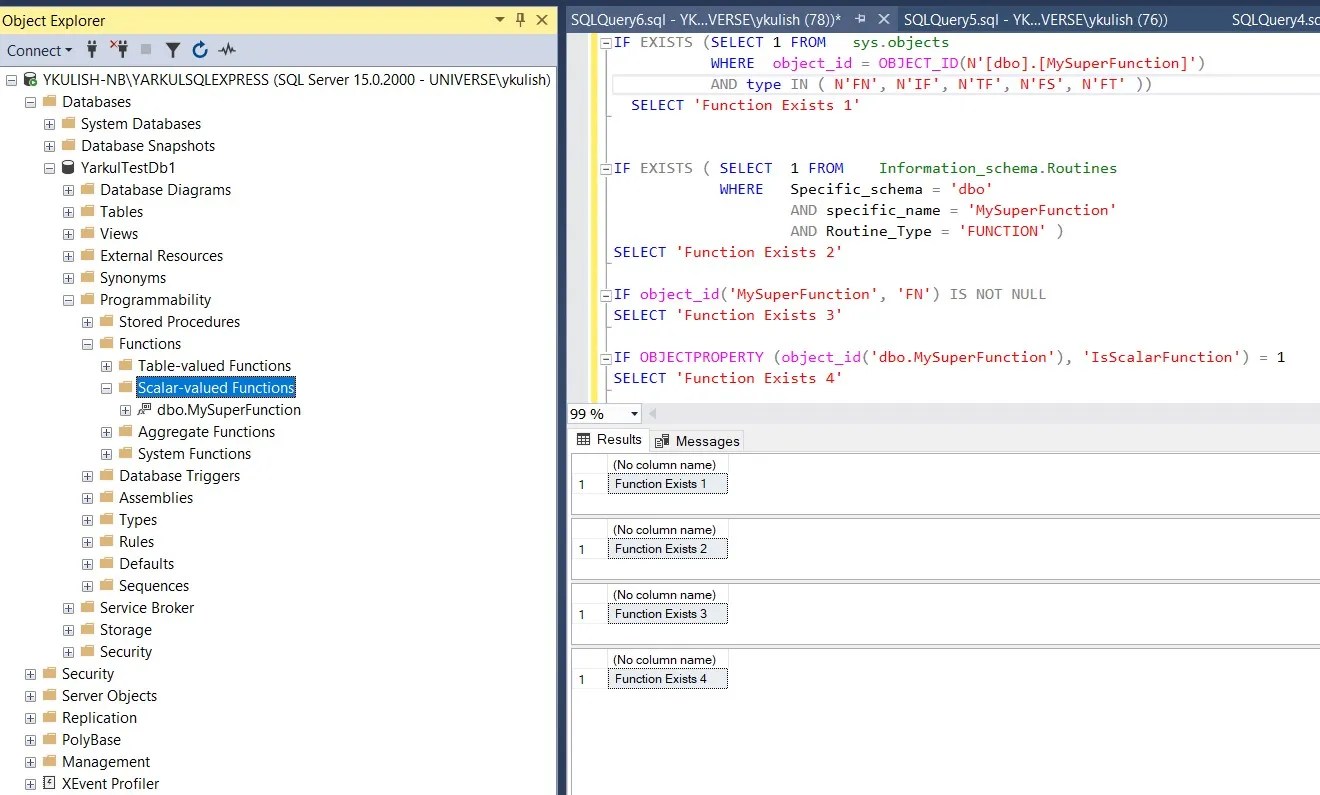Collapse the Programmability node
1320x795 pixels.
pyautogui.click(x=68, y=300)
